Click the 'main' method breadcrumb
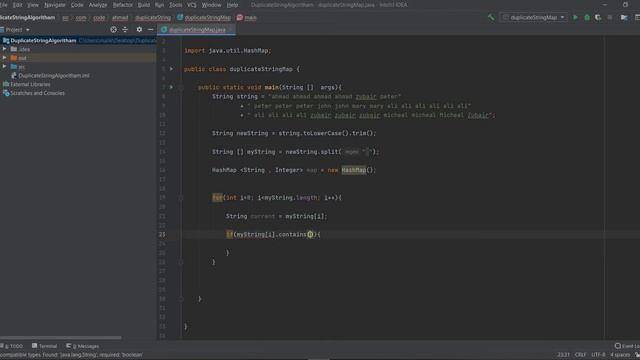640x360 pixels. (247, 18)
